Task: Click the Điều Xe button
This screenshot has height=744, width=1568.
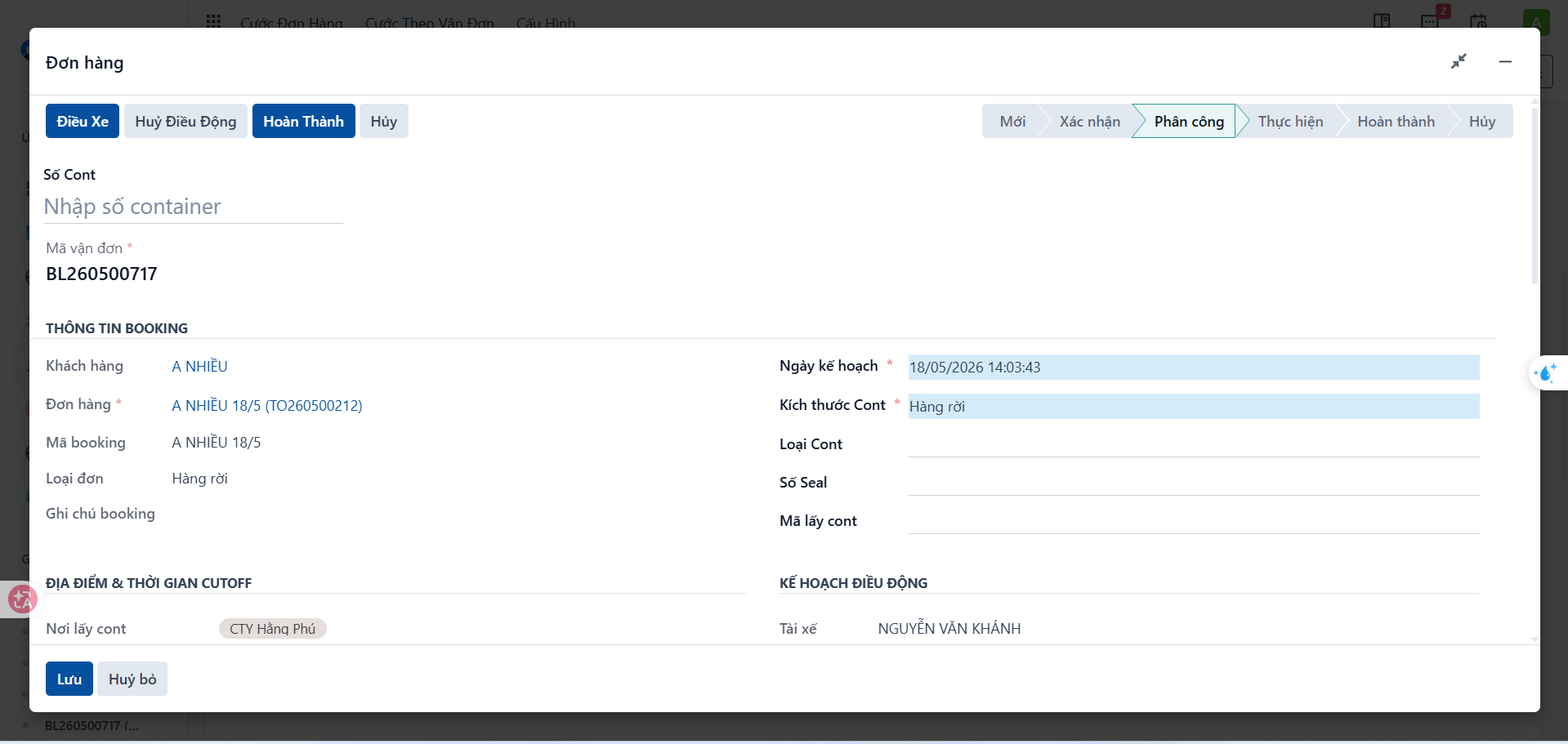Action: (x=83, y=121)
